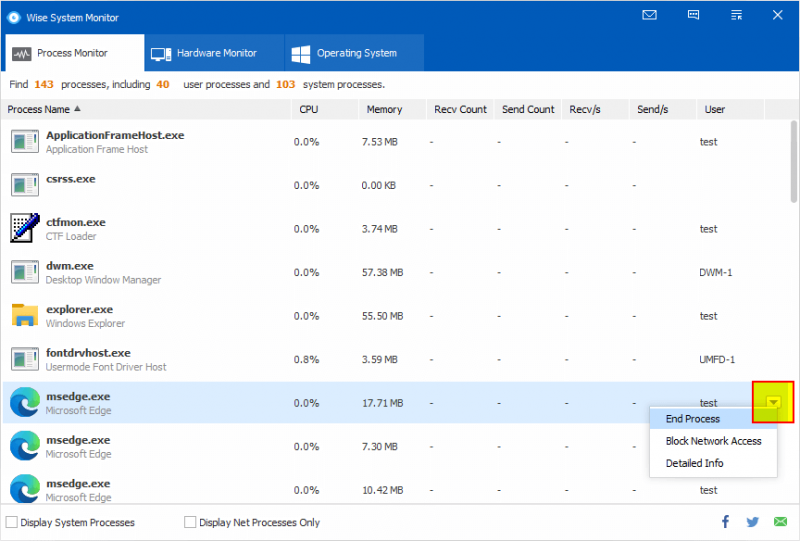The width and height of the screenshot is (800, 541).
Task: Click the fontdrvhost.exe process icon
Action: tap(24, 359)
